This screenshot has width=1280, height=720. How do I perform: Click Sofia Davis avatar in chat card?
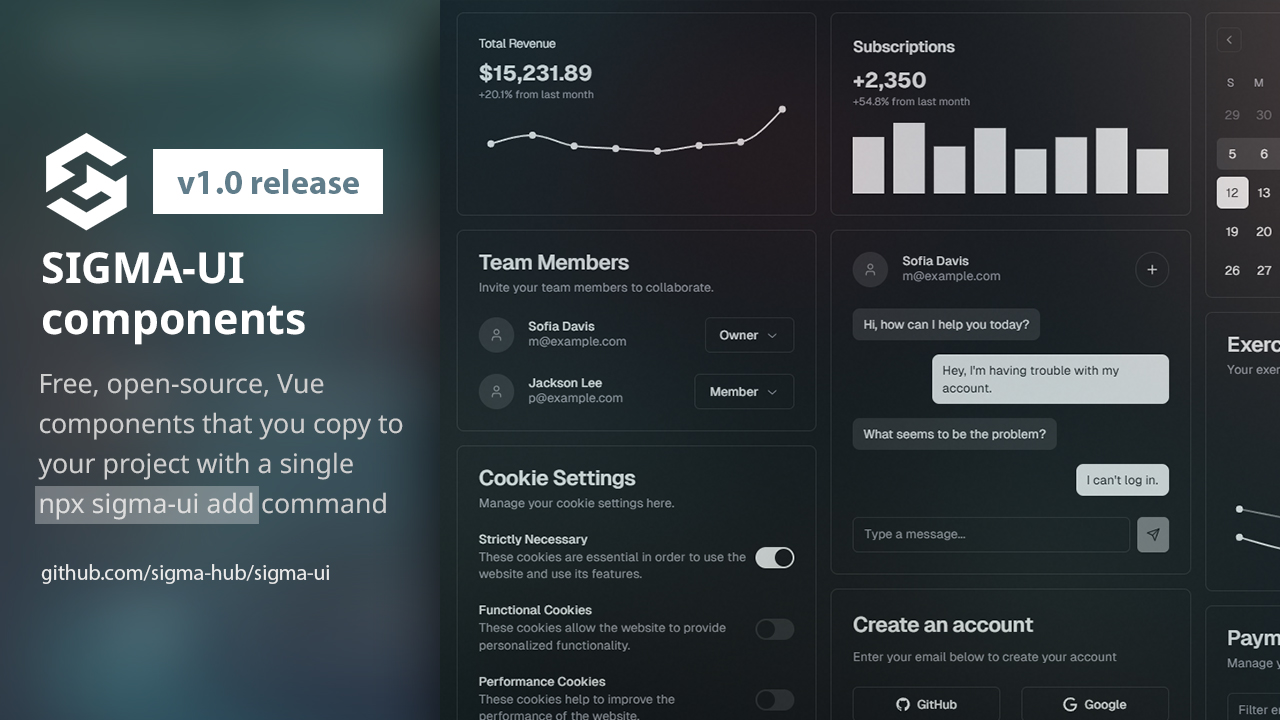(x=870, y=269)
